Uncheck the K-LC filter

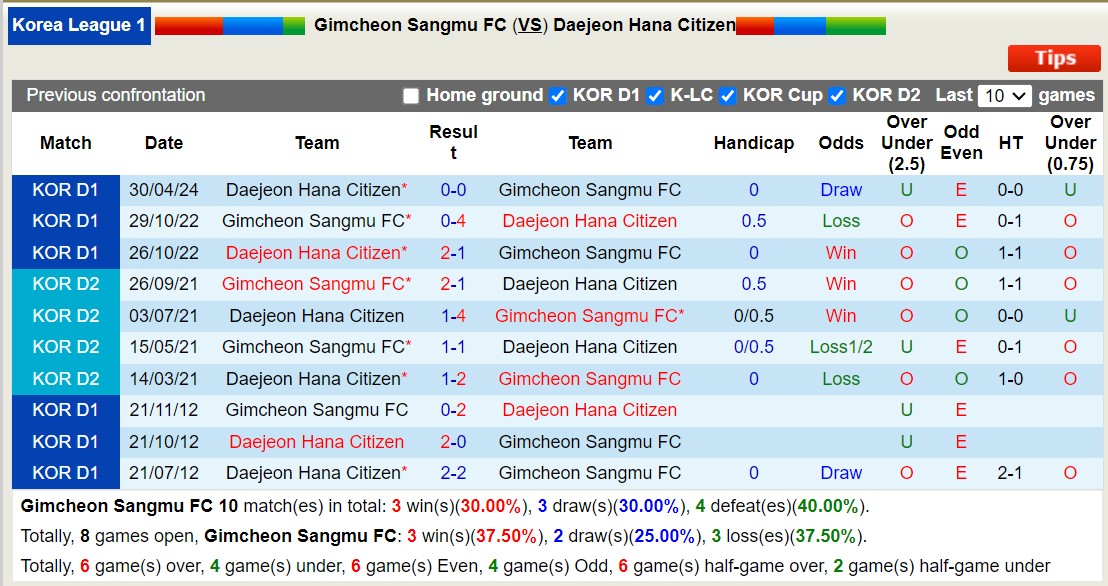point(655,96)
